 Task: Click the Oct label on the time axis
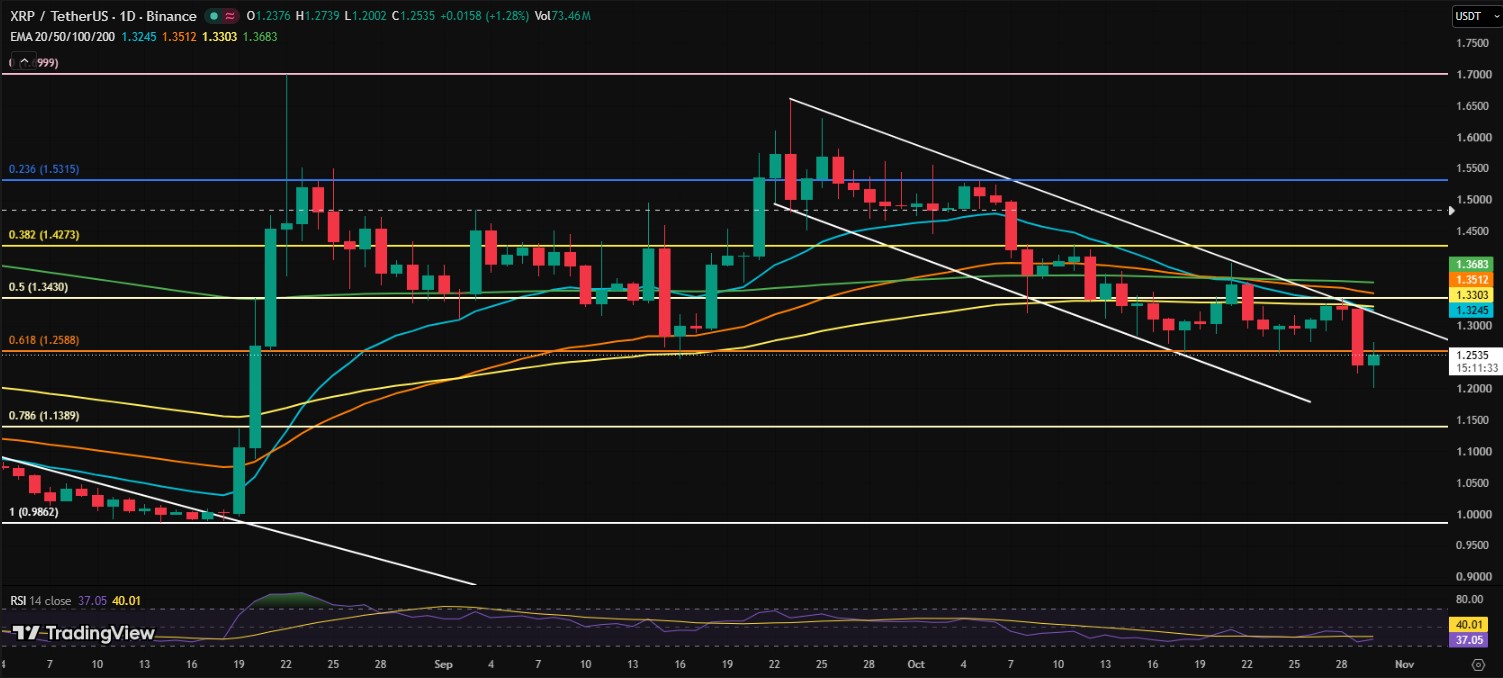(x=916, y=663)
